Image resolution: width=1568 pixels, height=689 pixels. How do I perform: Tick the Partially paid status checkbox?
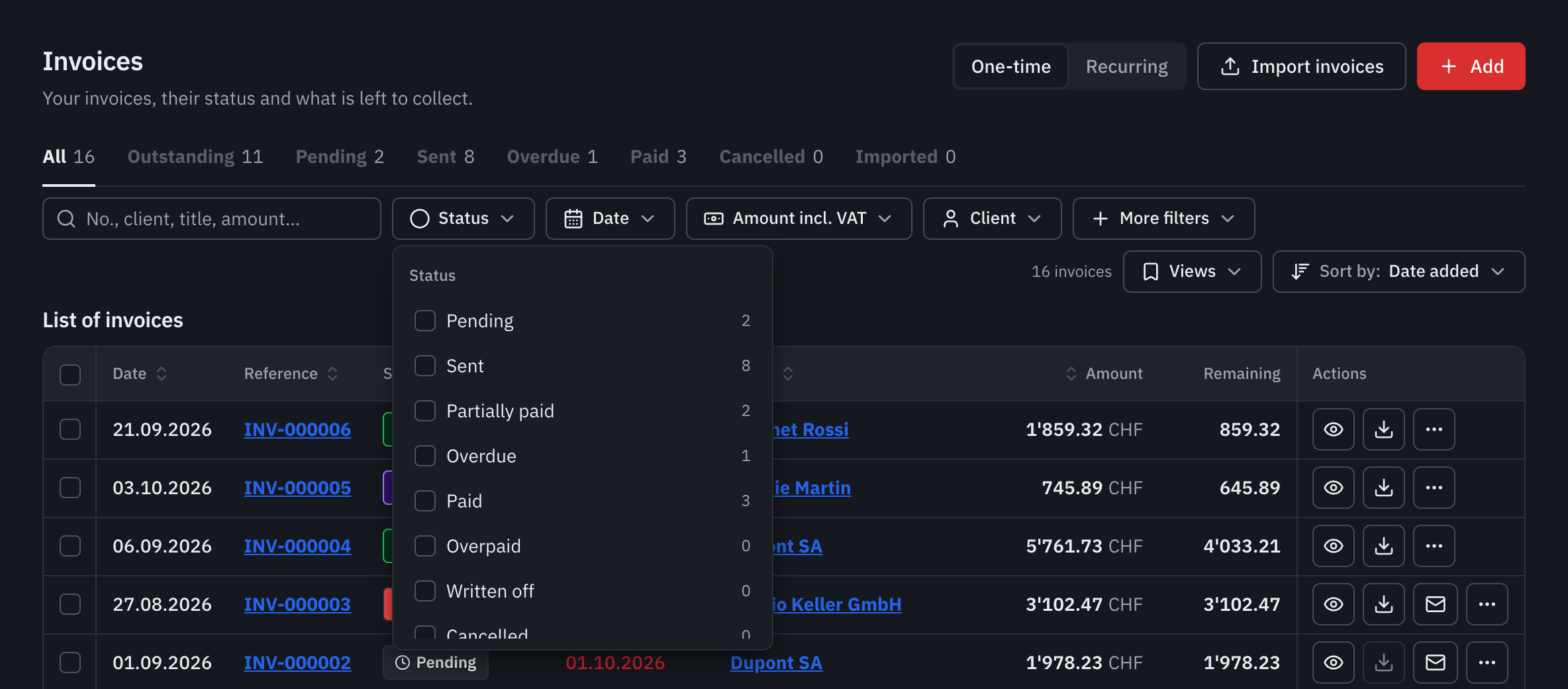(425, 411)
